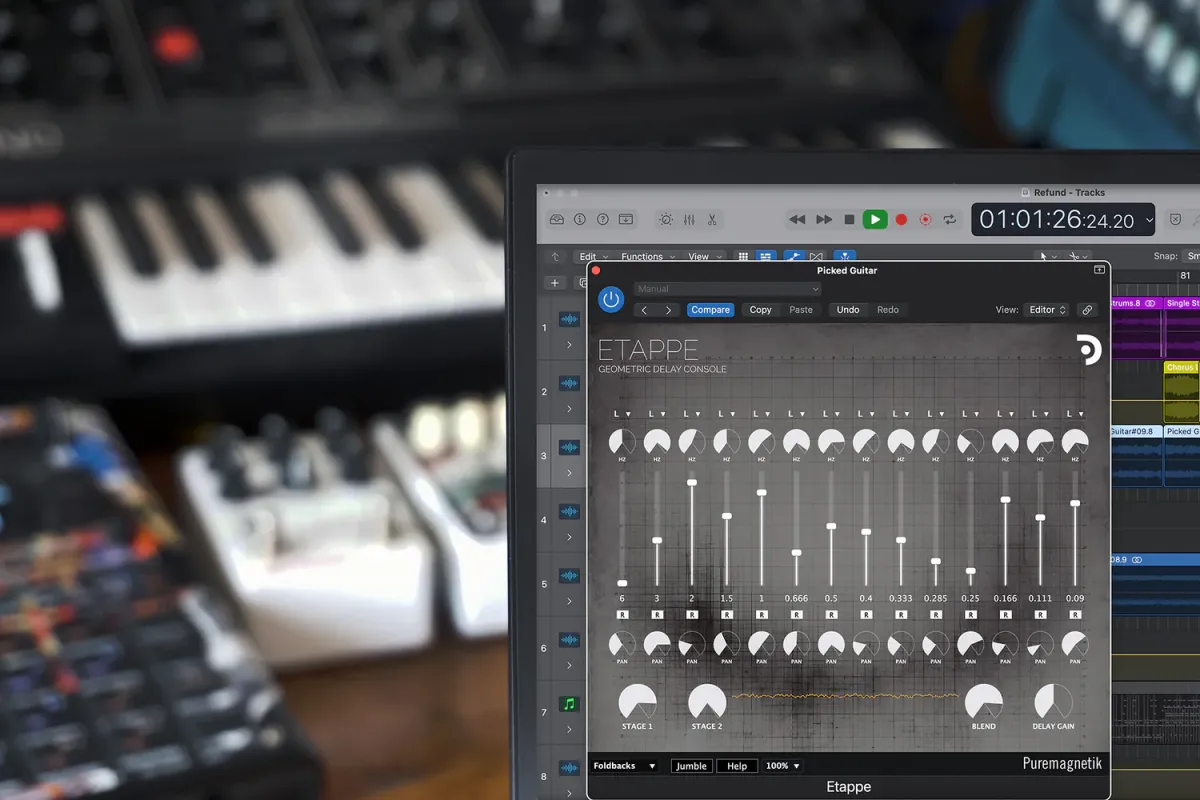Viewport: 1200px width, 800px height.
Task: Click the BLEND knob
Action: pos(984,703)
